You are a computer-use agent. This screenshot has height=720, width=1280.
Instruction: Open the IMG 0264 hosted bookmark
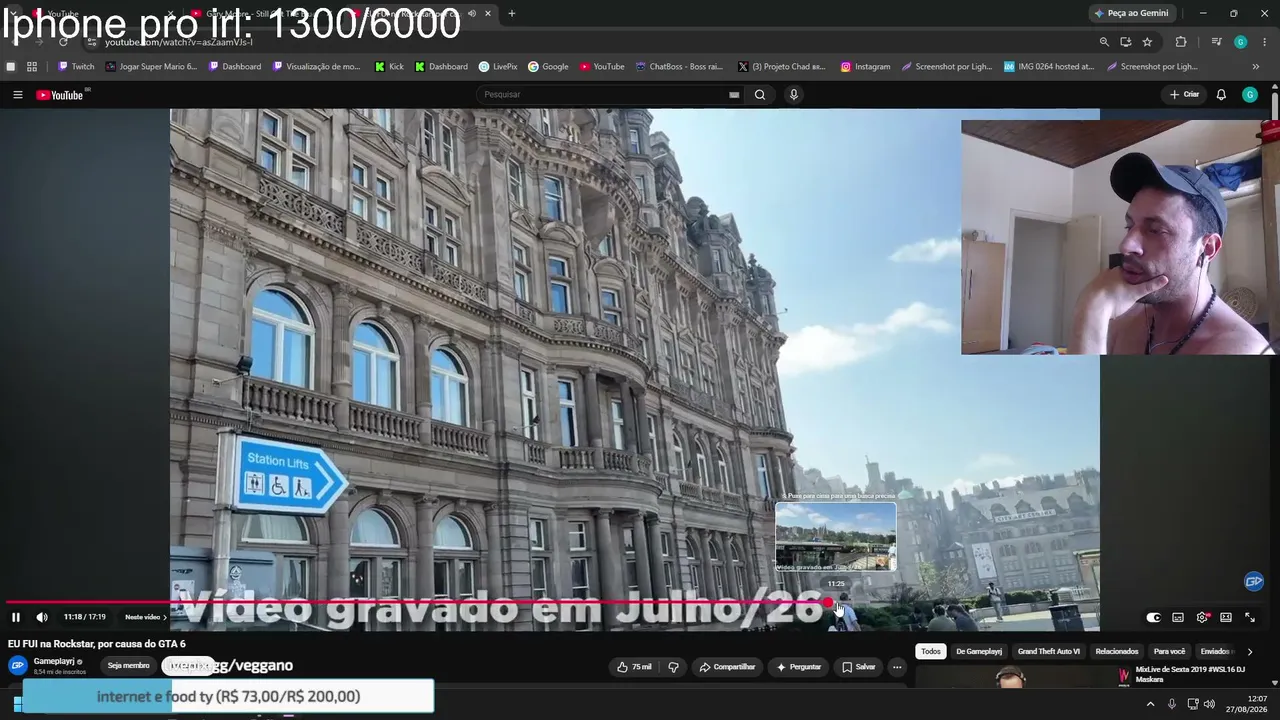pos(1049,67)
